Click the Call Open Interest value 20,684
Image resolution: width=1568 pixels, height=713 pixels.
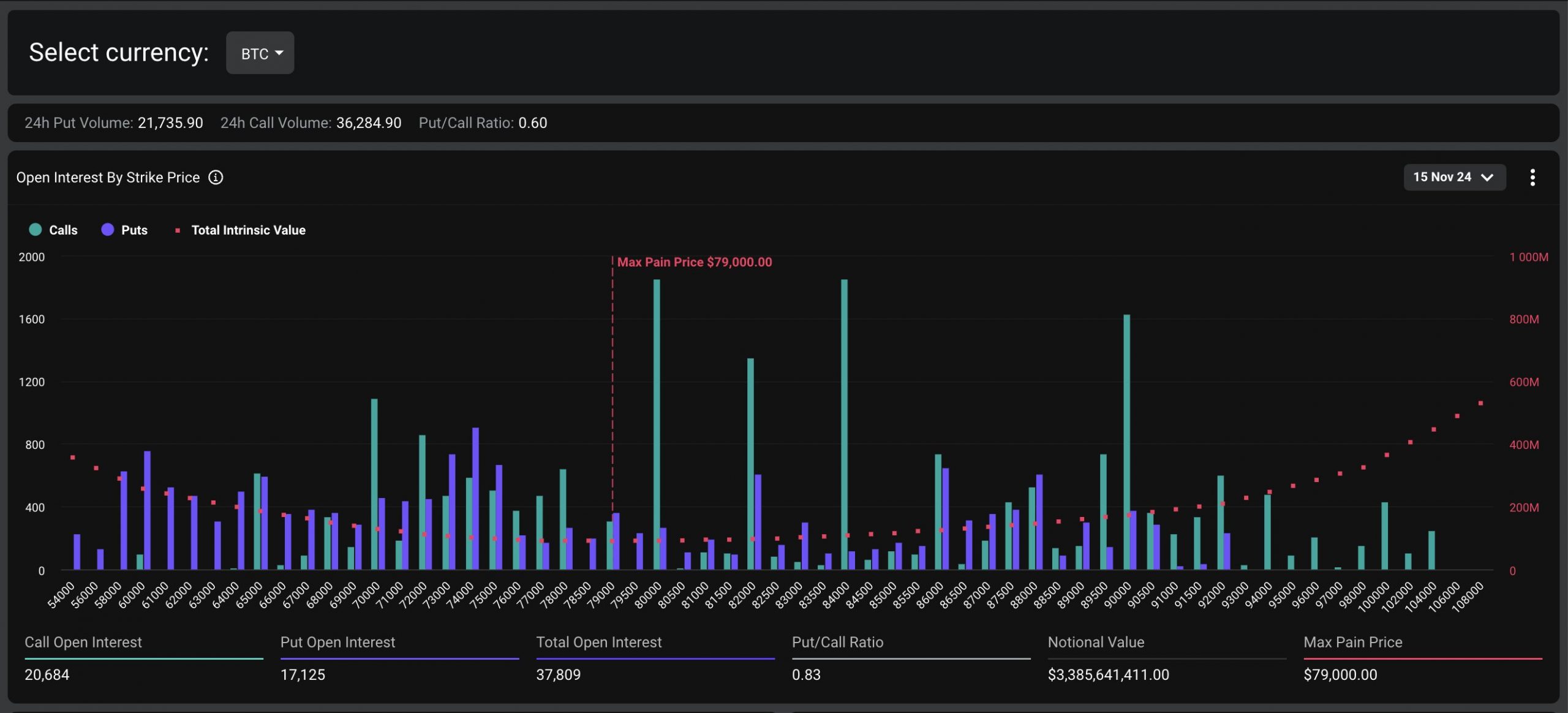click(x=47, y=675)
